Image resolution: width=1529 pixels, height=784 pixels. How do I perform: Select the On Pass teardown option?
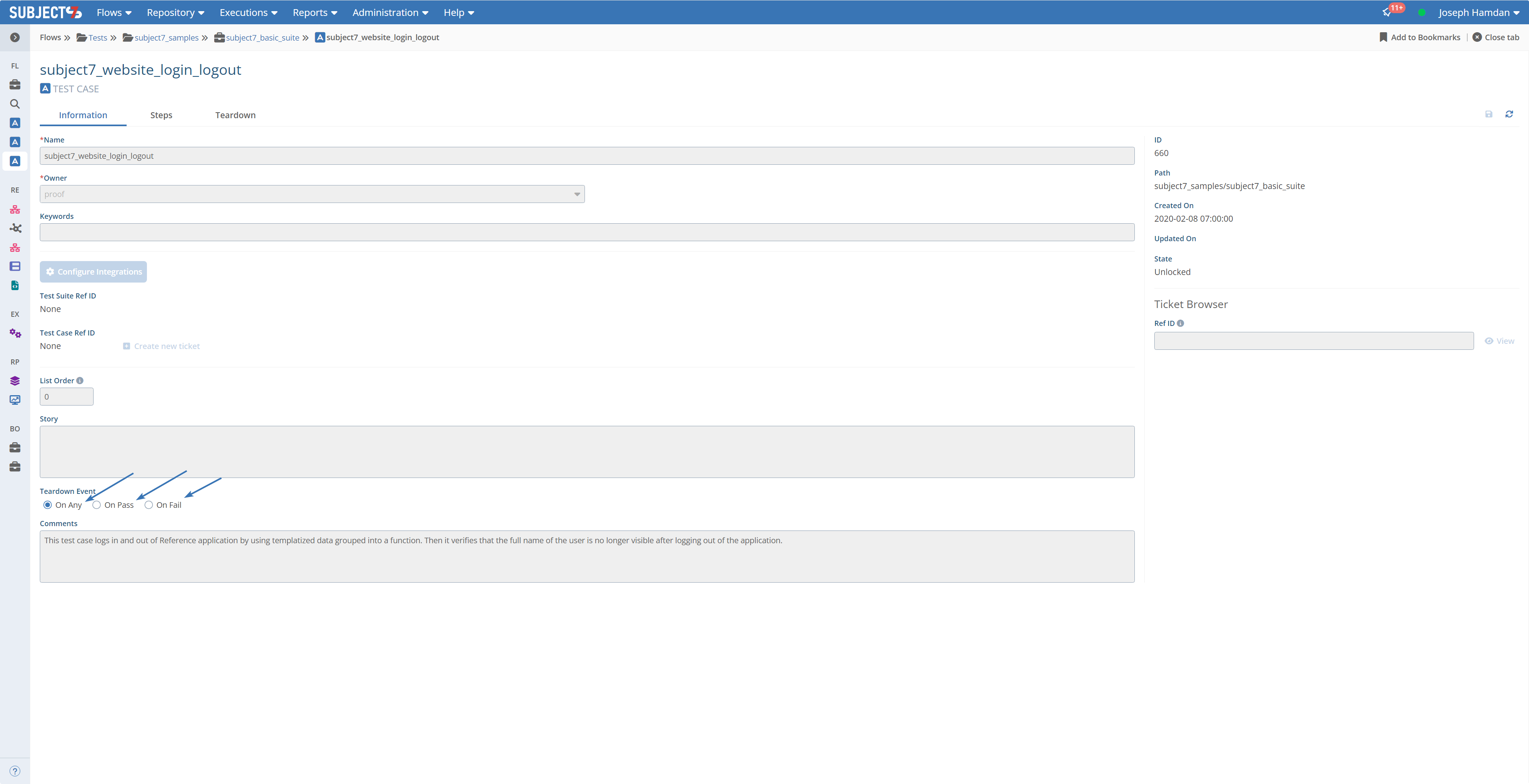97,505
